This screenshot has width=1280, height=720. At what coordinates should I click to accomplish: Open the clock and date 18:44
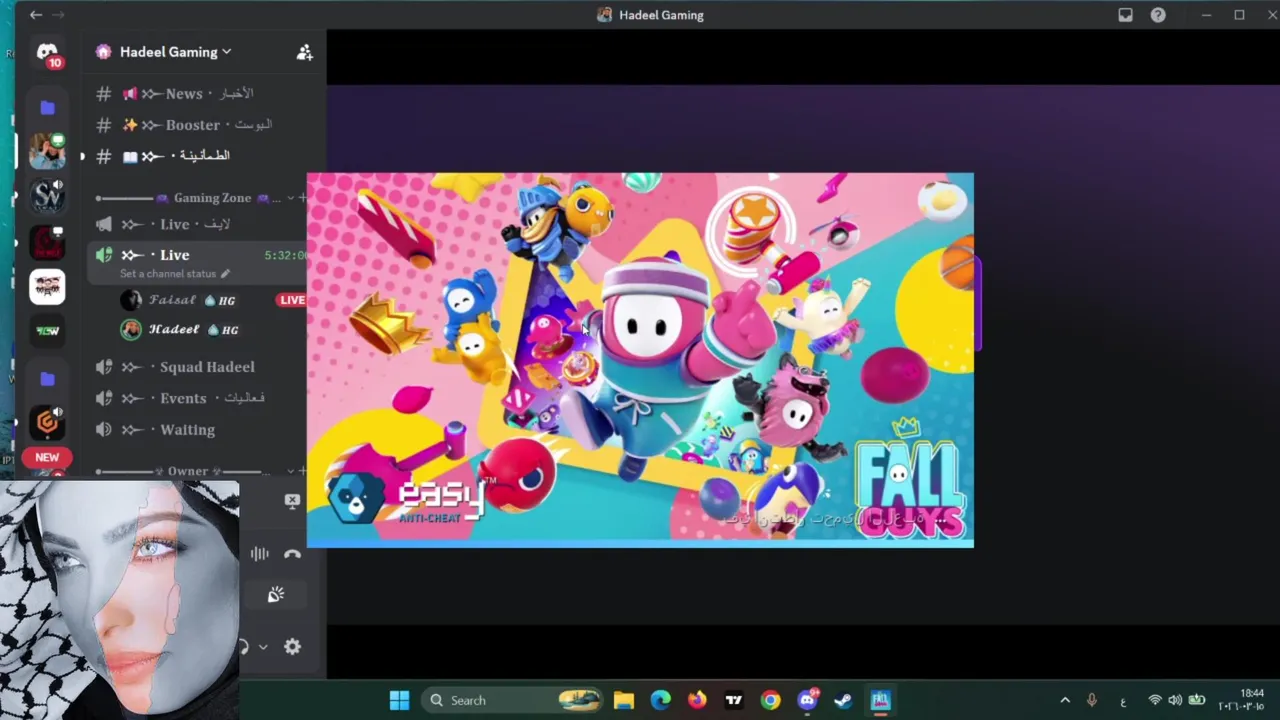coord(1241,700)
